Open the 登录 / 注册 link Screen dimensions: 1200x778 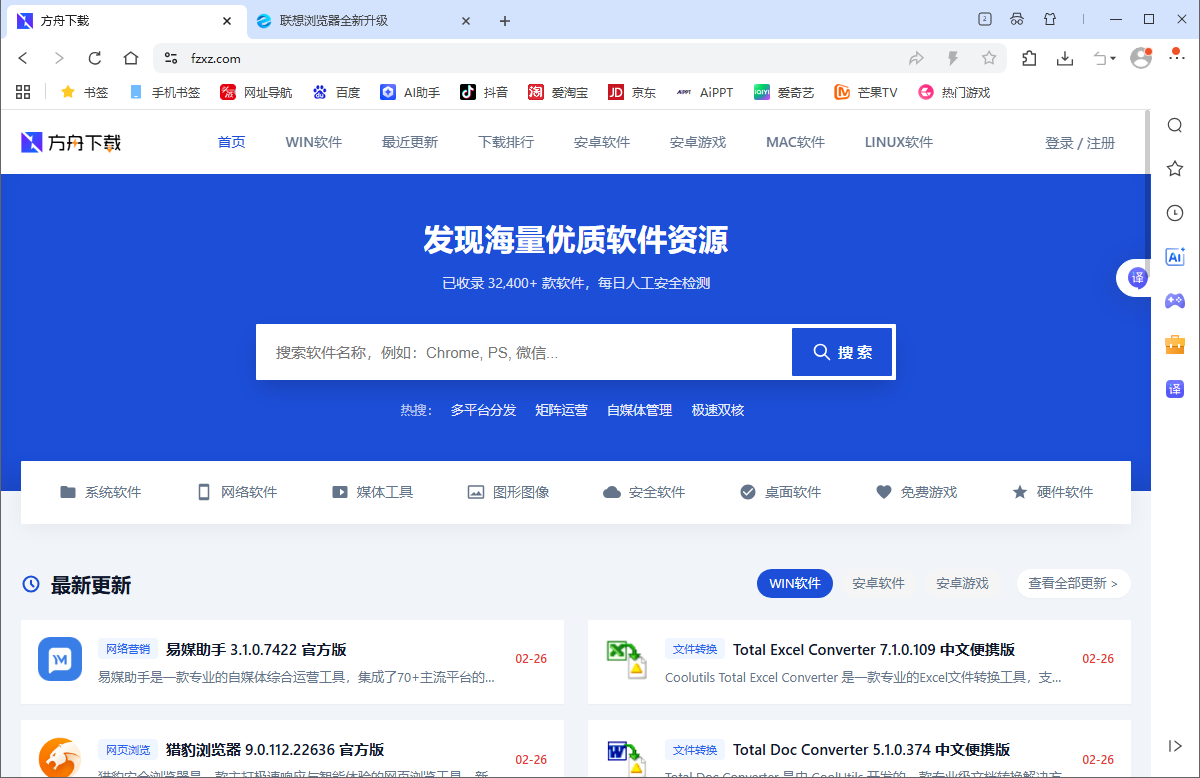tap(1081, 142)
